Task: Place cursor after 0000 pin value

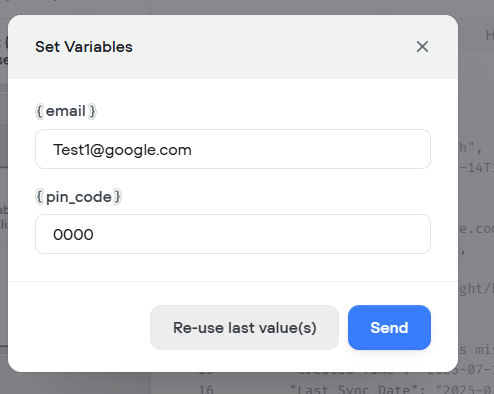Action: [94, 234]
